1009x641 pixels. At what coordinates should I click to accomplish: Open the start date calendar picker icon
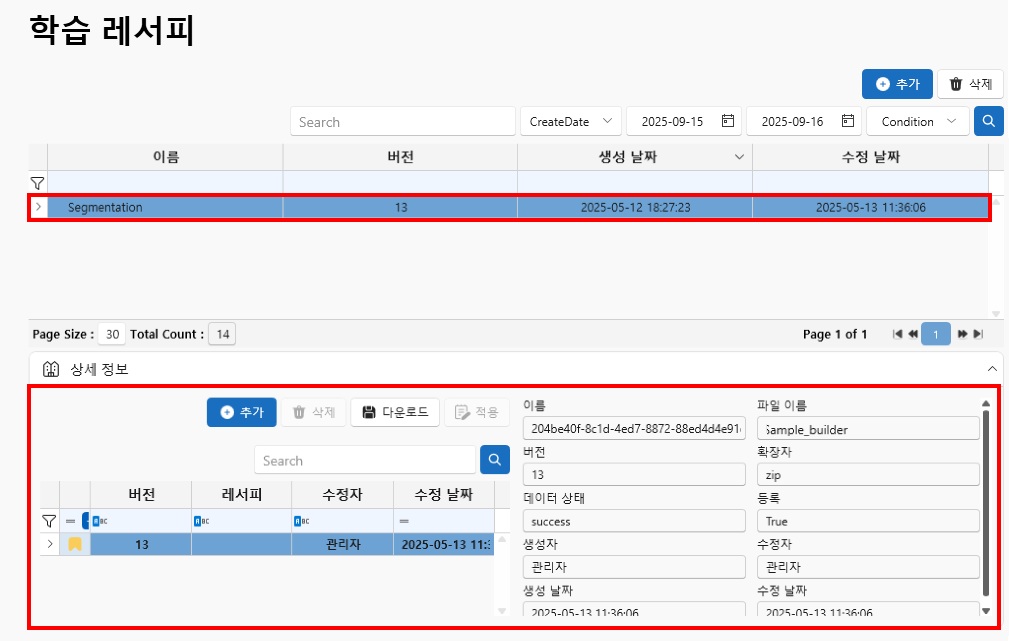[x=727, y=121]
